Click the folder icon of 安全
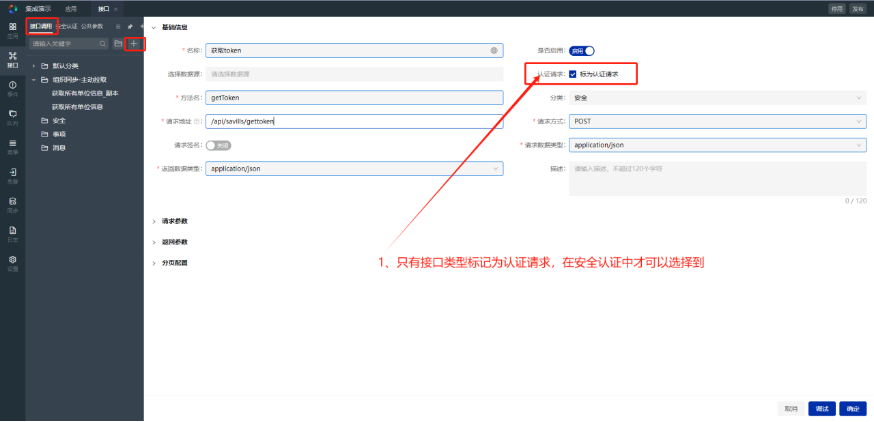This screenshot has height=422, width=874. (x=45, y=120)
